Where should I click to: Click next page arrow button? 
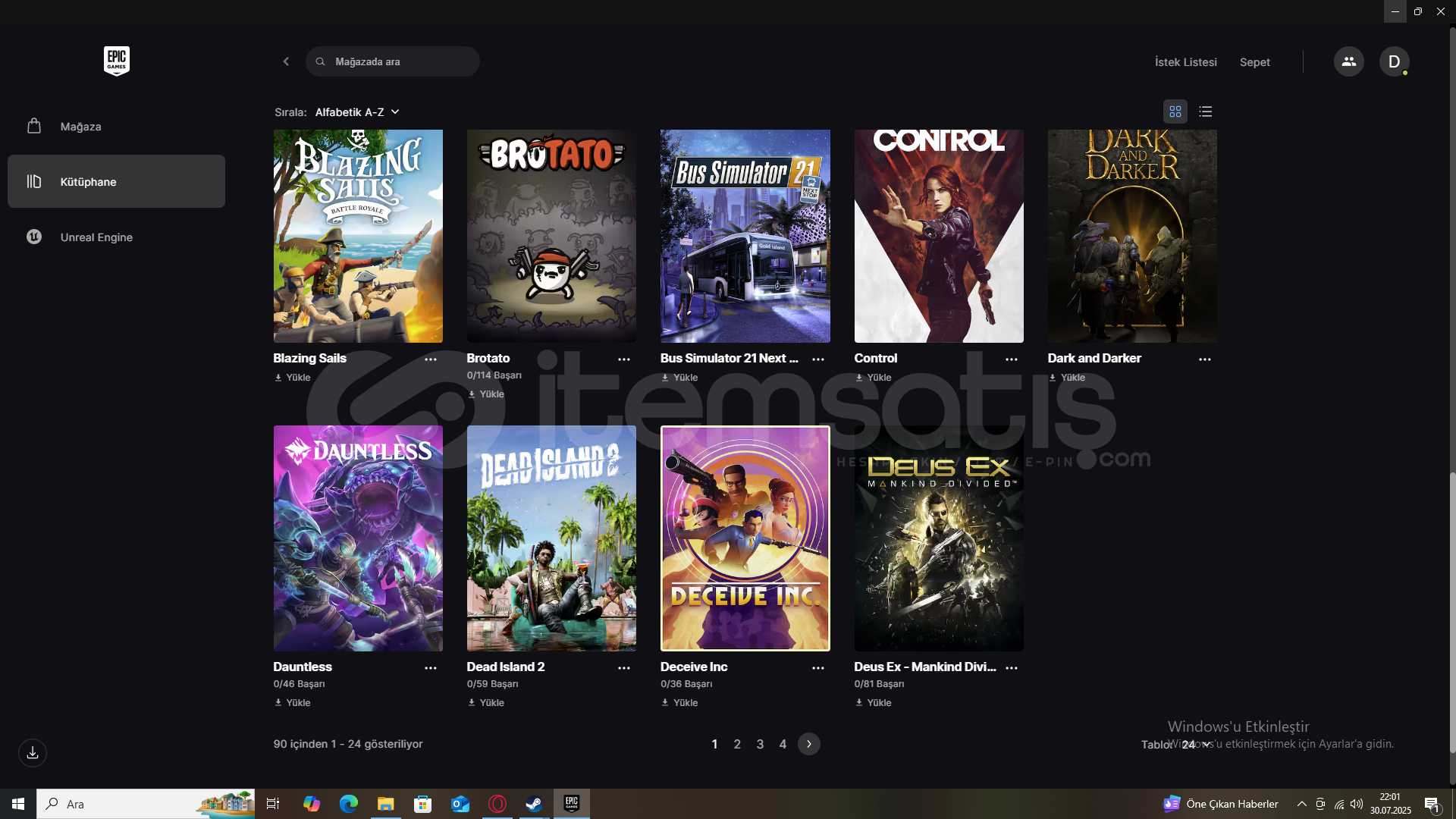(x=809, y=744)
